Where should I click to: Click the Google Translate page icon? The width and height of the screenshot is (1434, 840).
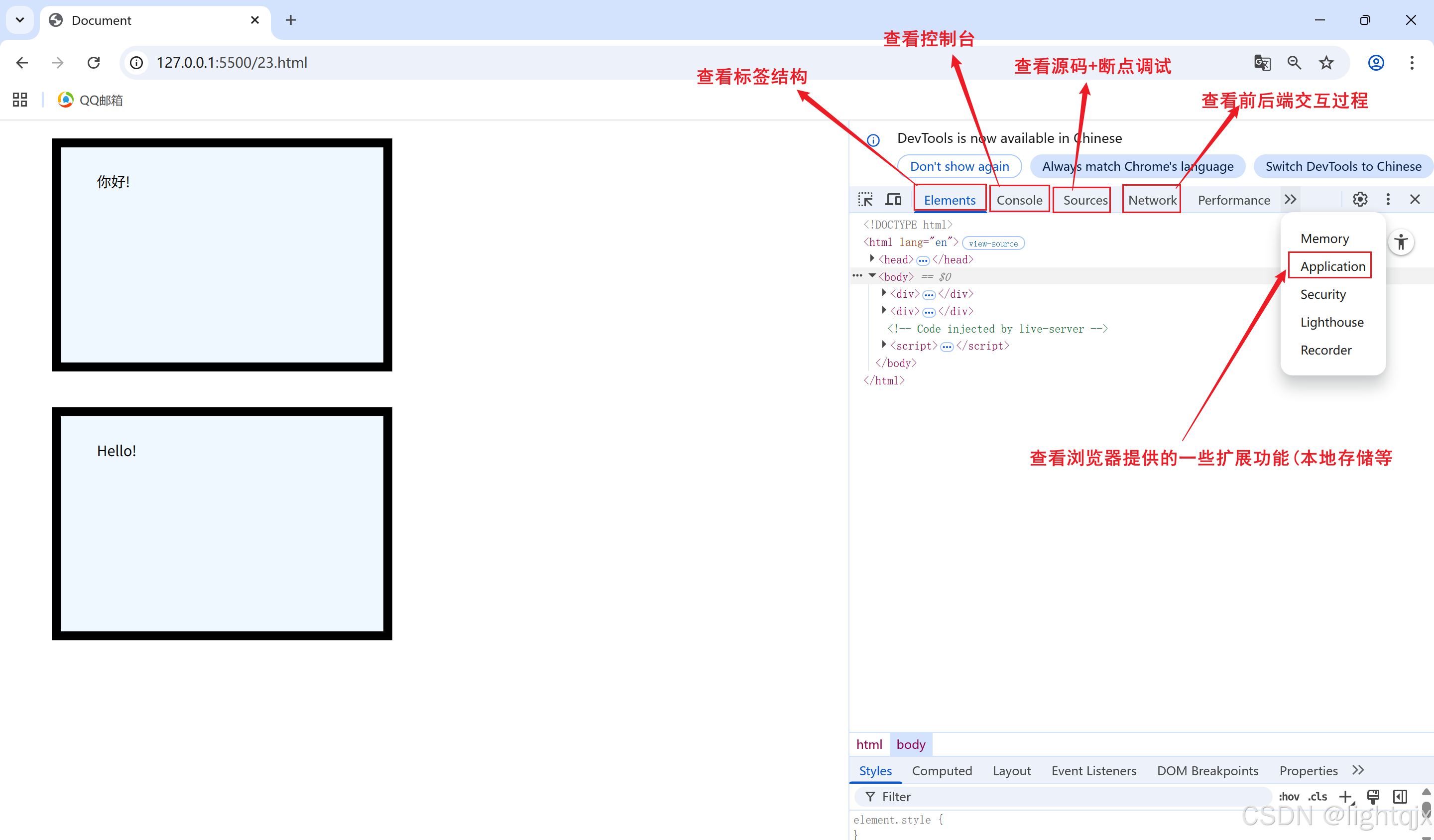click(x=1262, y=63)
